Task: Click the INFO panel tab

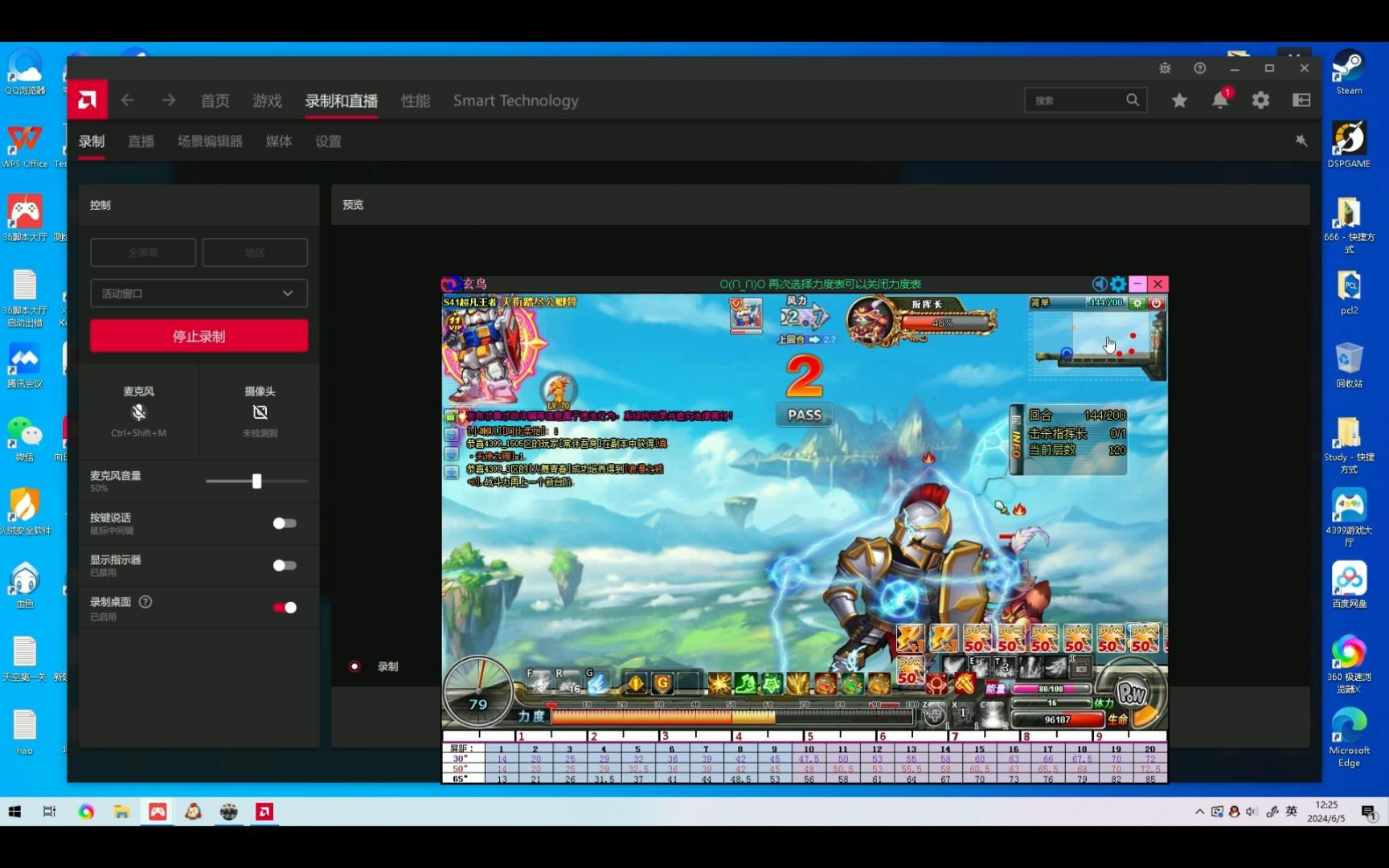Action: pos(1016,439)
